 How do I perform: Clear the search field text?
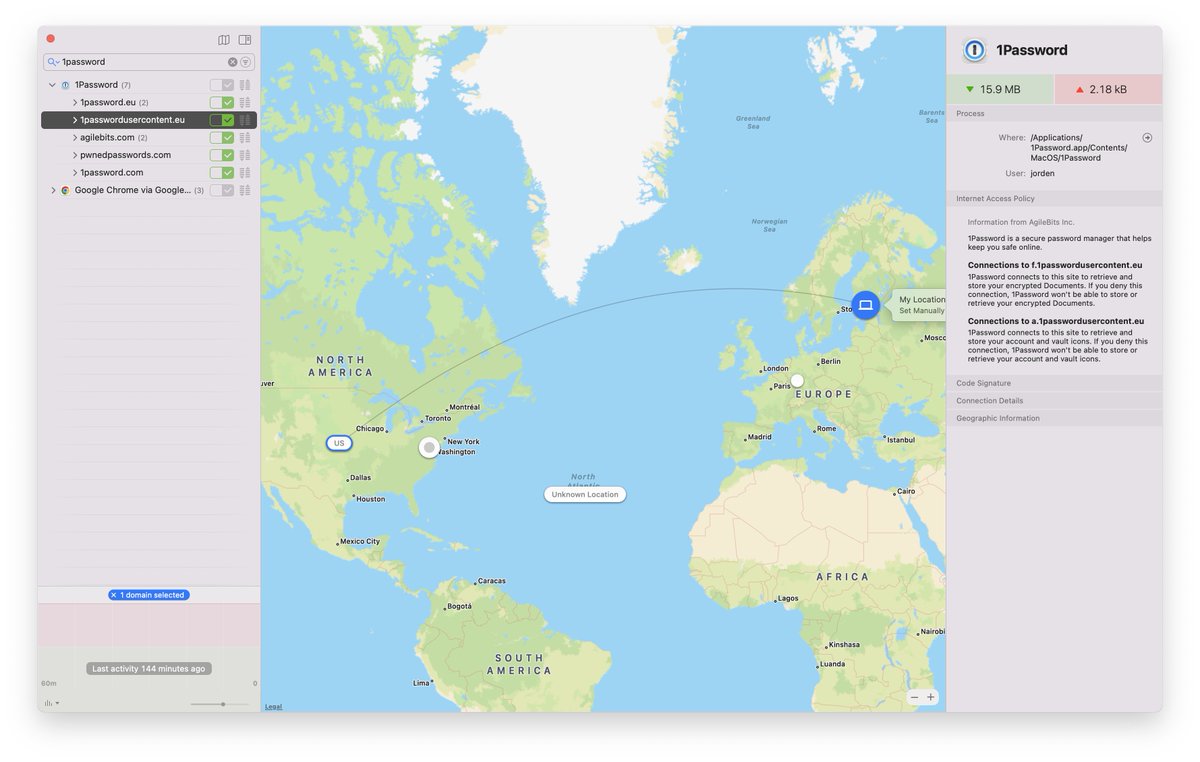[233, 62]
